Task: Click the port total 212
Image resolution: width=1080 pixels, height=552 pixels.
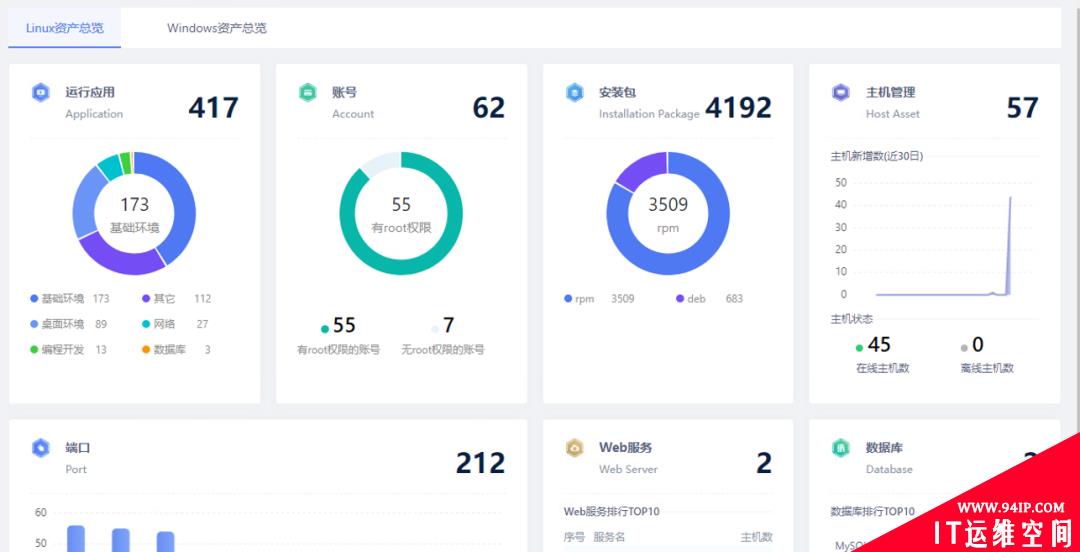Action: 480,463
